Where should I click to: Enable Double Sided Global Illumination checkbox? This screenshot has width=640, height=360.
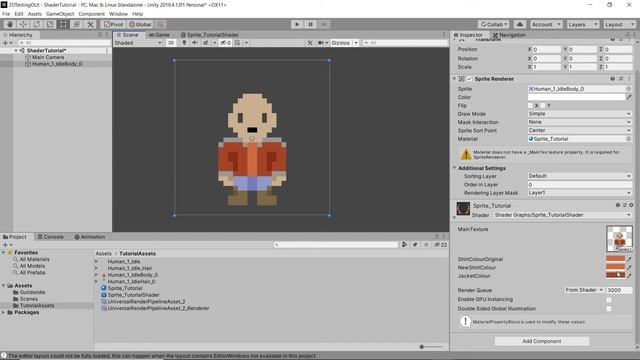coord(609,309)
